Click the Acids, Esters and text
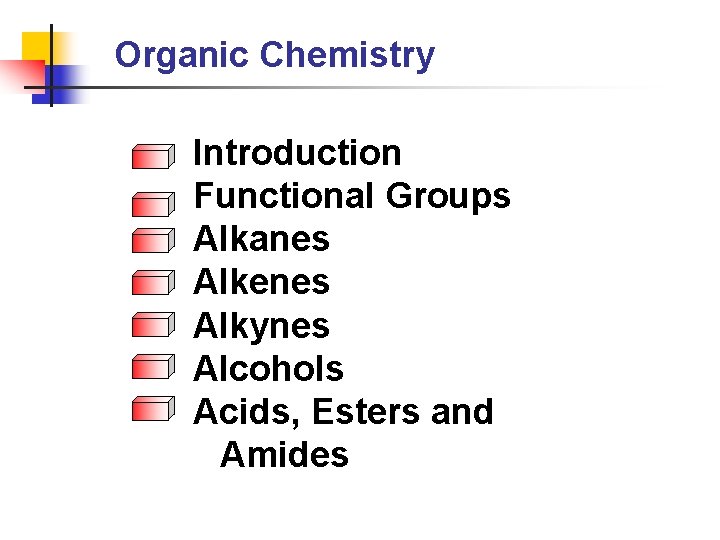The image size is (720, 540). (343, 412)
